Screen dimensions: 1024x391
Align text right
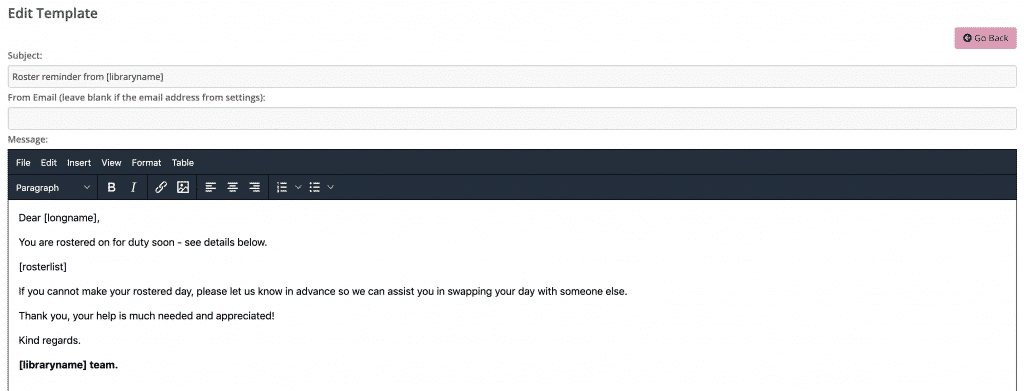click(x=255, y=187)
